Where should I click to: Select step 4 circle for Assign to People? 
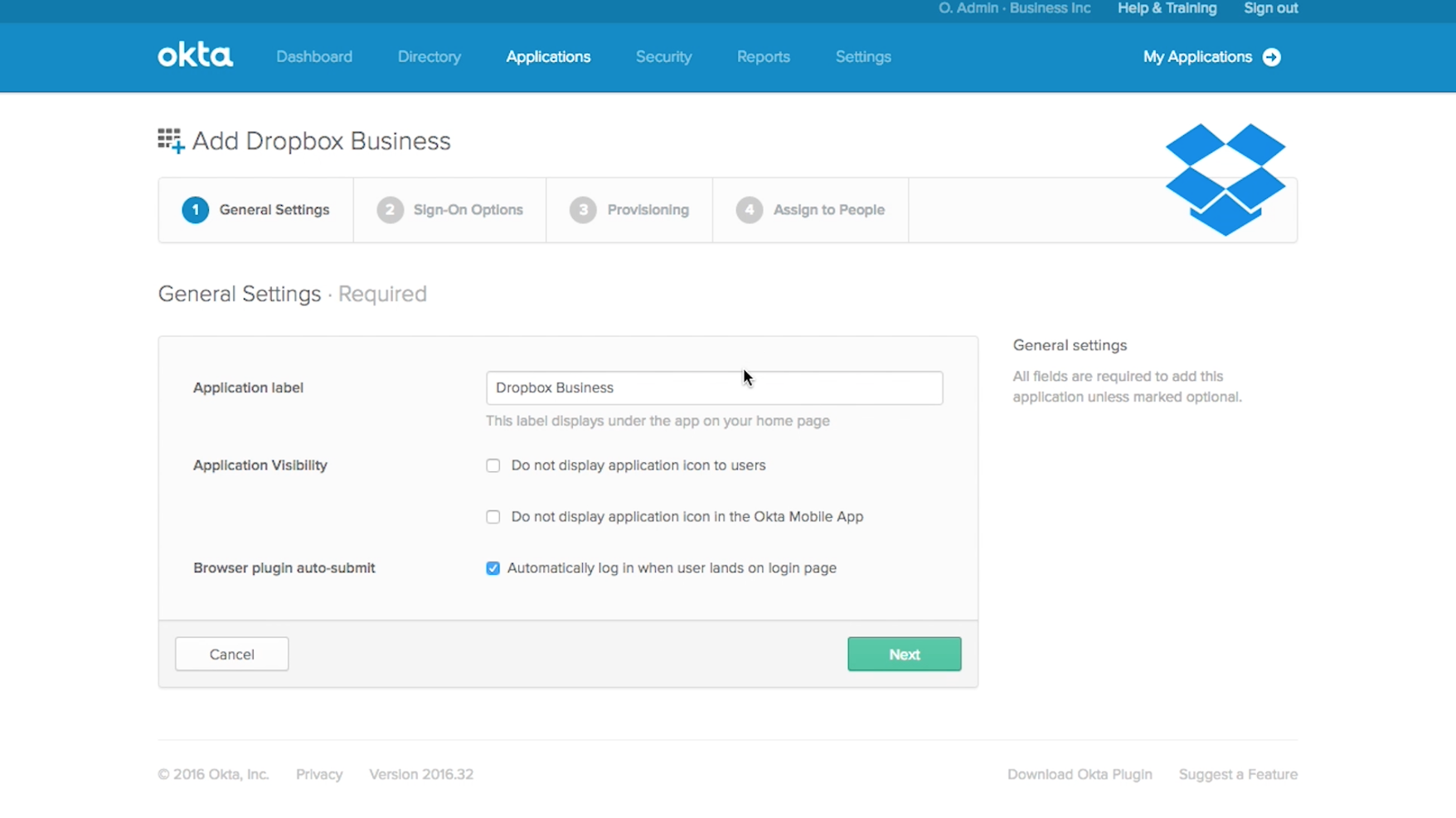point(749,210)
